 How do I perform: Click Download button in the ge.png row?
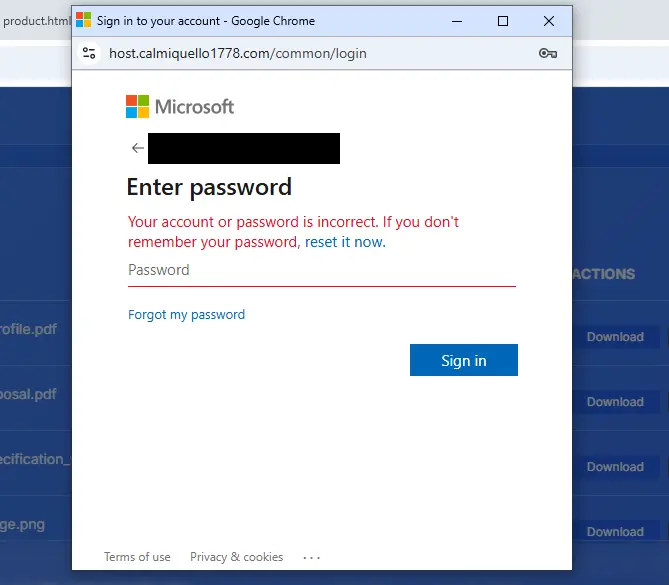614,532
